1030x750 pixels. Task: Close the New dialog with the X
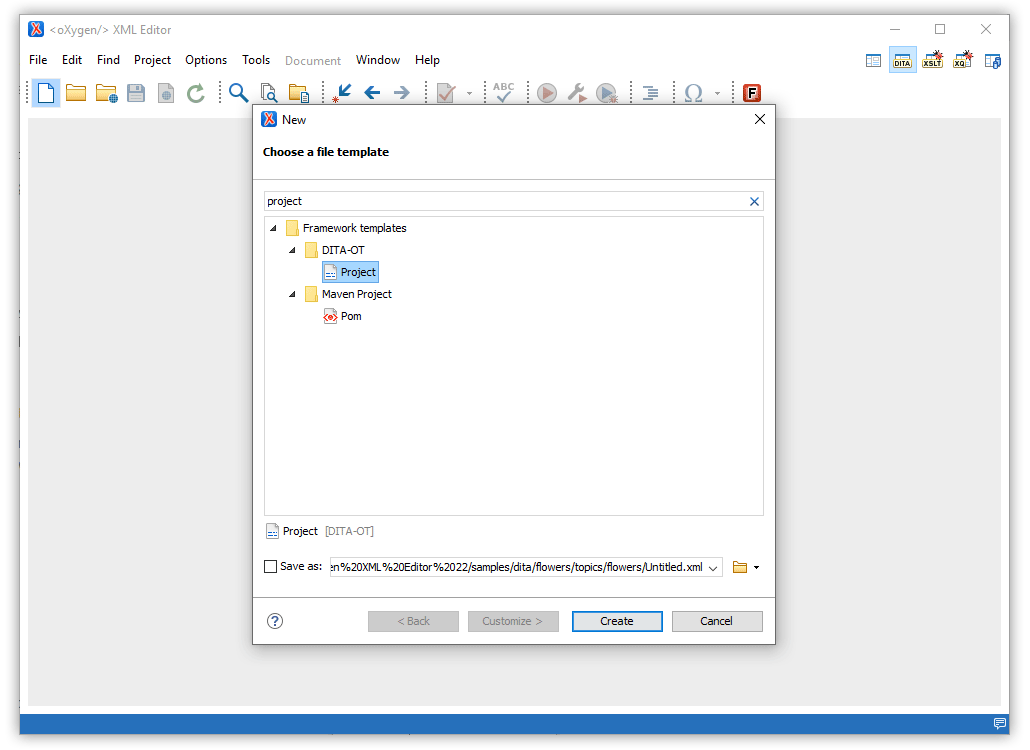coord(760,119)
